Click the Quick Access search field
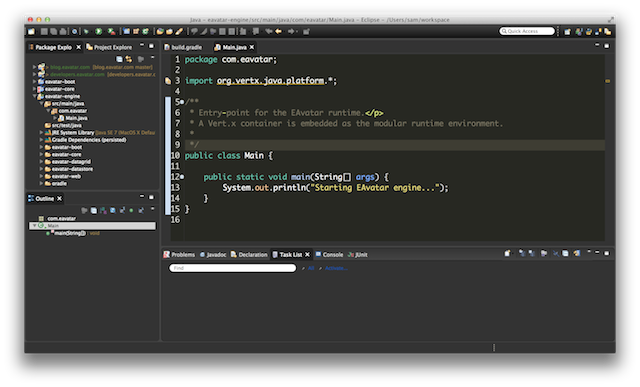 tap(527, 31)
